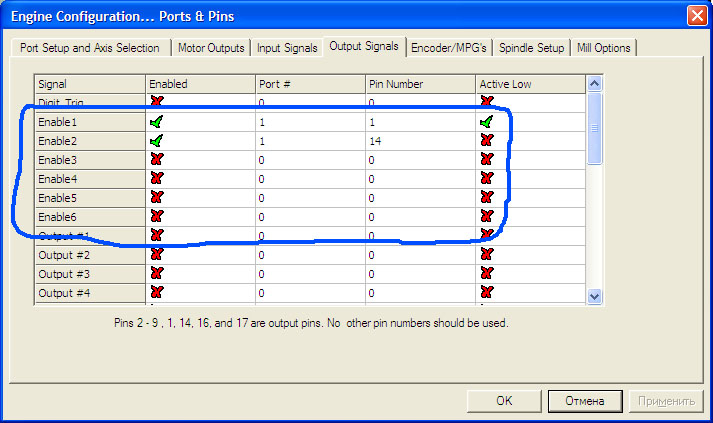The height and width of the screenshot is (423, 713).
Task: Edit Port # cell for Enable3
Action: (311, 160)
